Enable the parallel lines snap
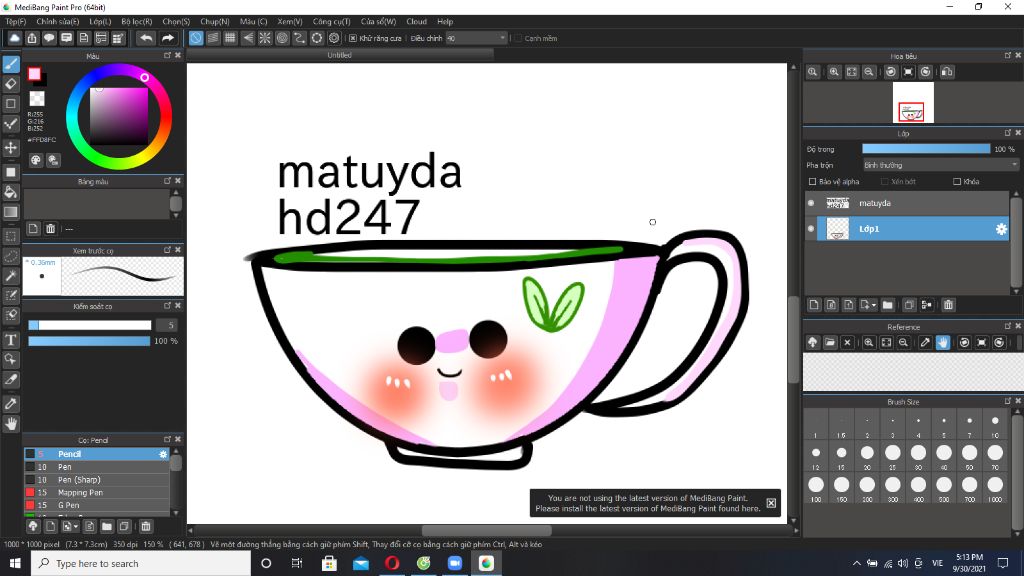The image size is (1024, 576). [x=213, y=39]
